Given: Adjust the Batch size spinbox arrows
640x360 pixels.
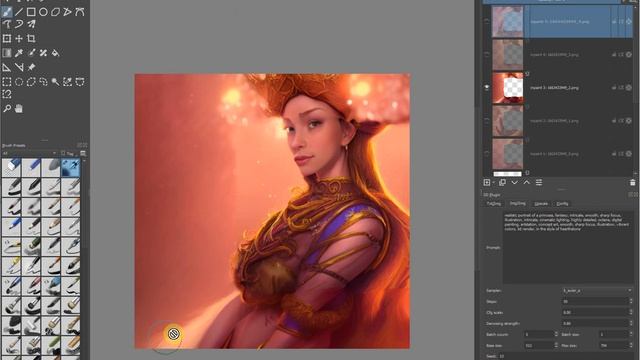Looking at the screenshot, I should [631, 335].
